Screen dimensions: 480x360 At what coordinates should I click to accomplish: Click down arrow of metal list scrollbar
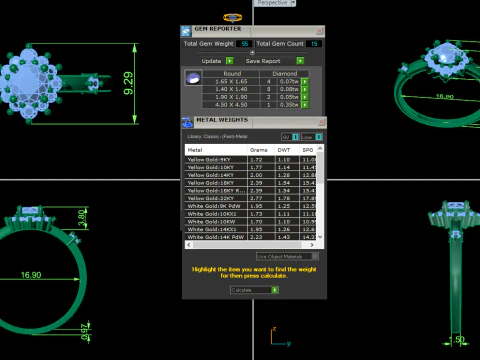tap(320, 237)
